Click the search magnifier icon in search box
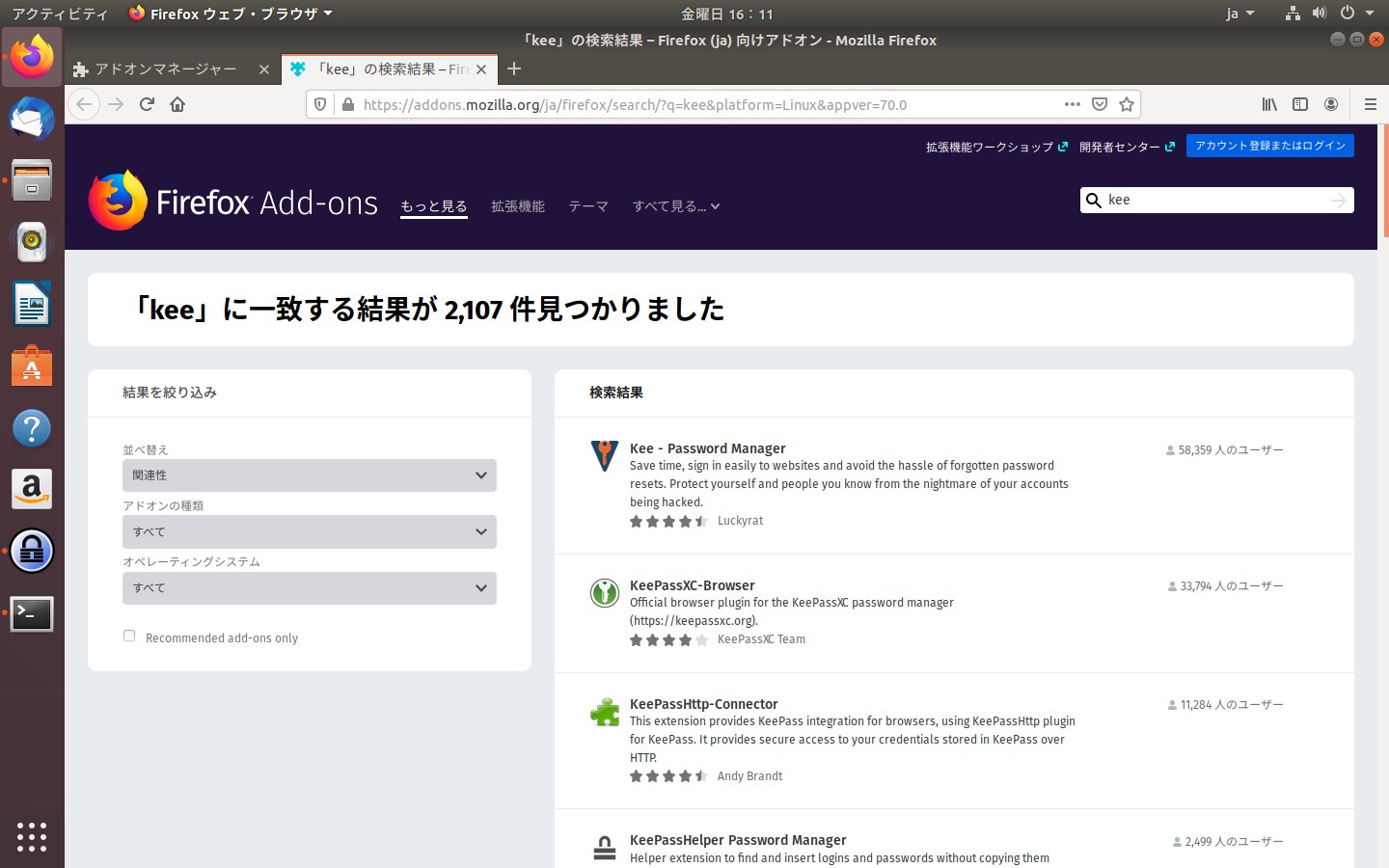 click(1094, 200)
